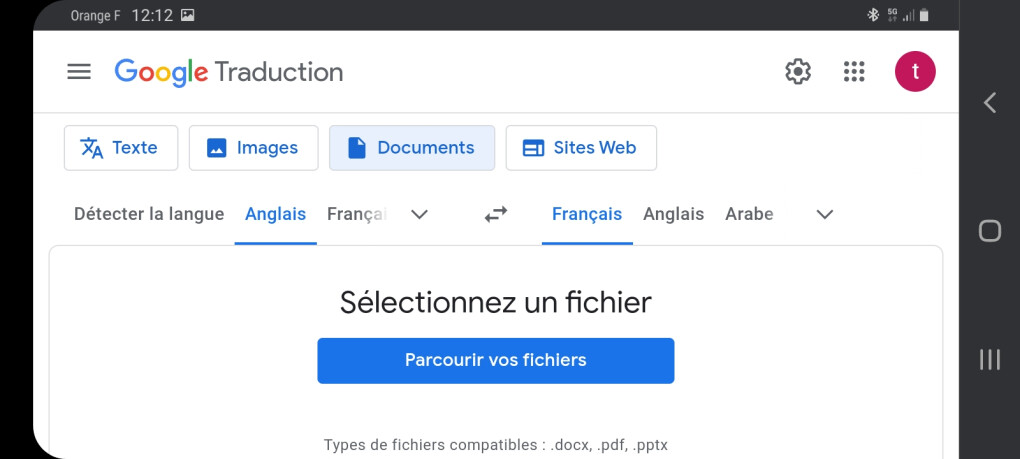Switch to Texte translation mode
The width and height of the screenshot is (1020, 459).
tap(121, 148)
